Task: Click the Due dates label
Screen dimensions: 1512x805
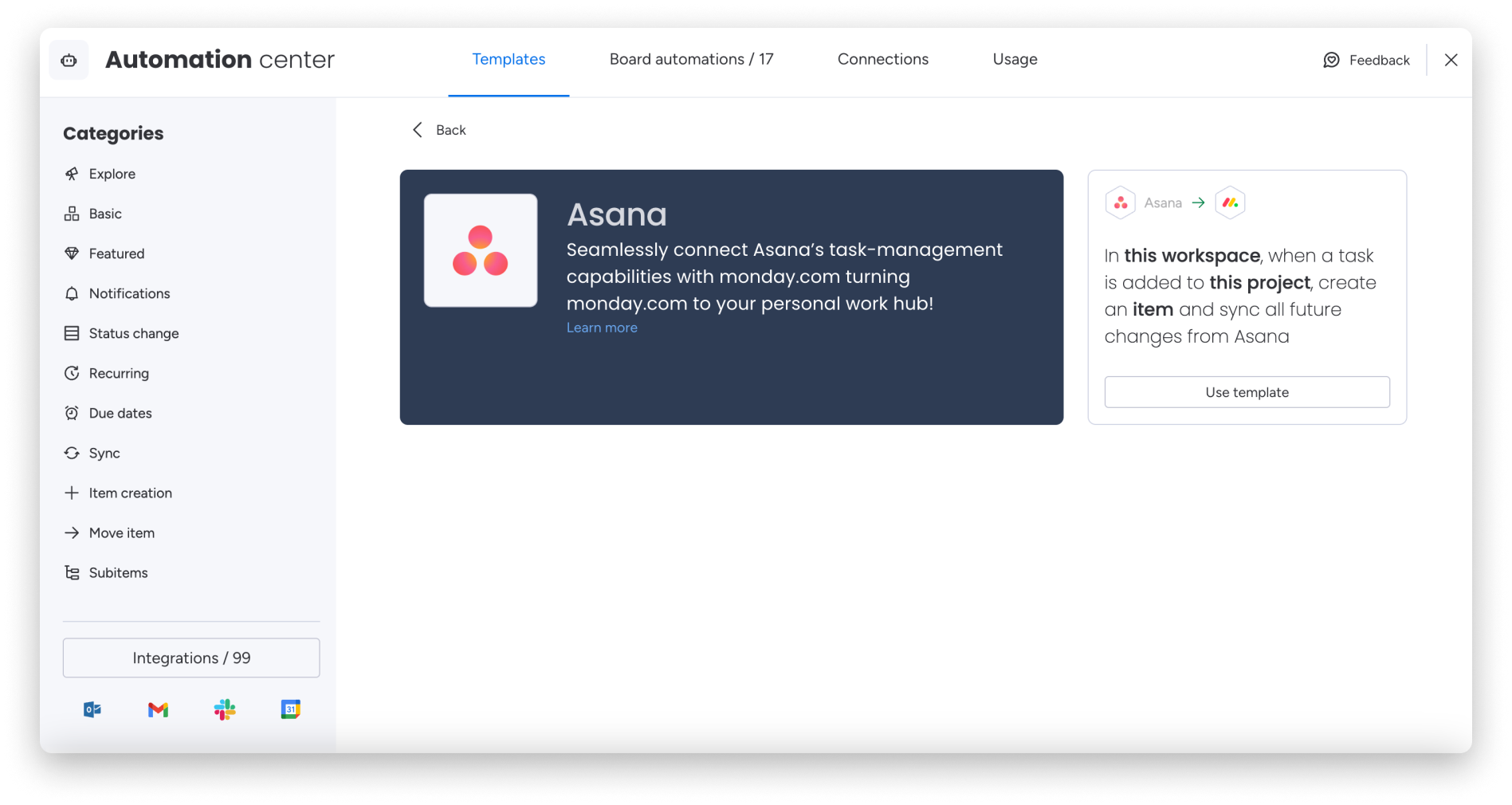Action: click(120, 413)
